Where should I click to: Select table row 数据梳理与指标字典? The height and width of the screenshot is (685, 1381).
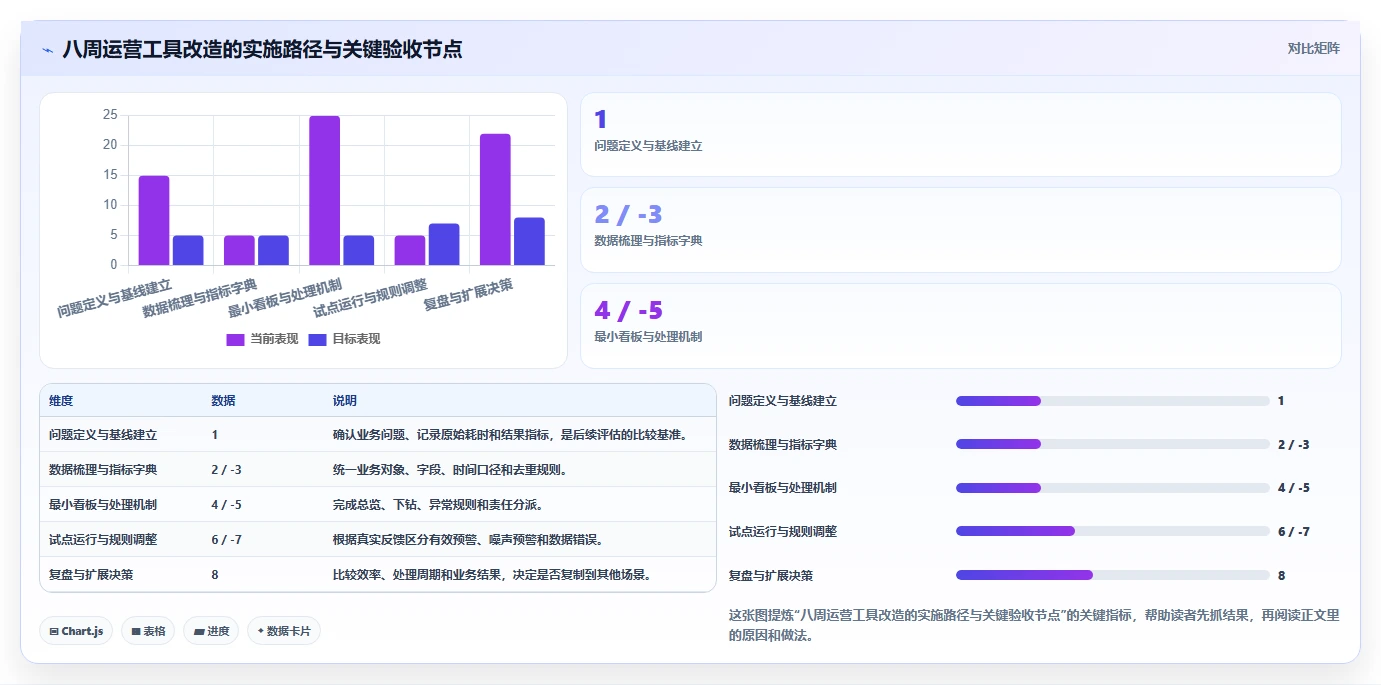tap(378, 470)
